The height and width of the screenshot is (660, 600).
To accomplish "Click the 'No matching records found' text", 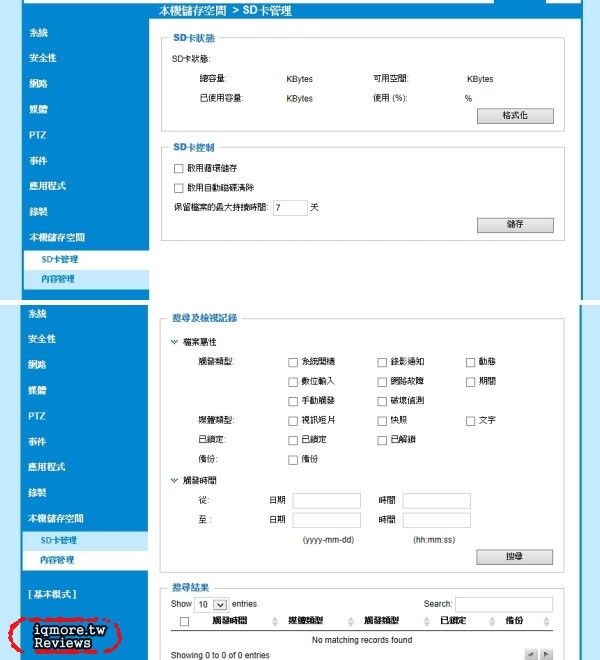I will (x=362, y=640).
